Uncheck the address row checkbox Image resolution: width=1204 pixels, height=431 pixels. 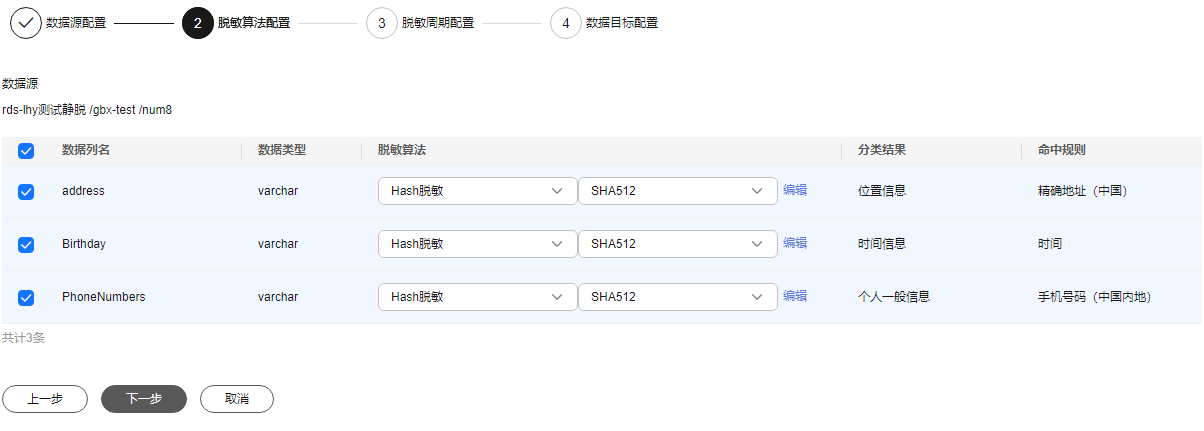(x=26, y=191)
